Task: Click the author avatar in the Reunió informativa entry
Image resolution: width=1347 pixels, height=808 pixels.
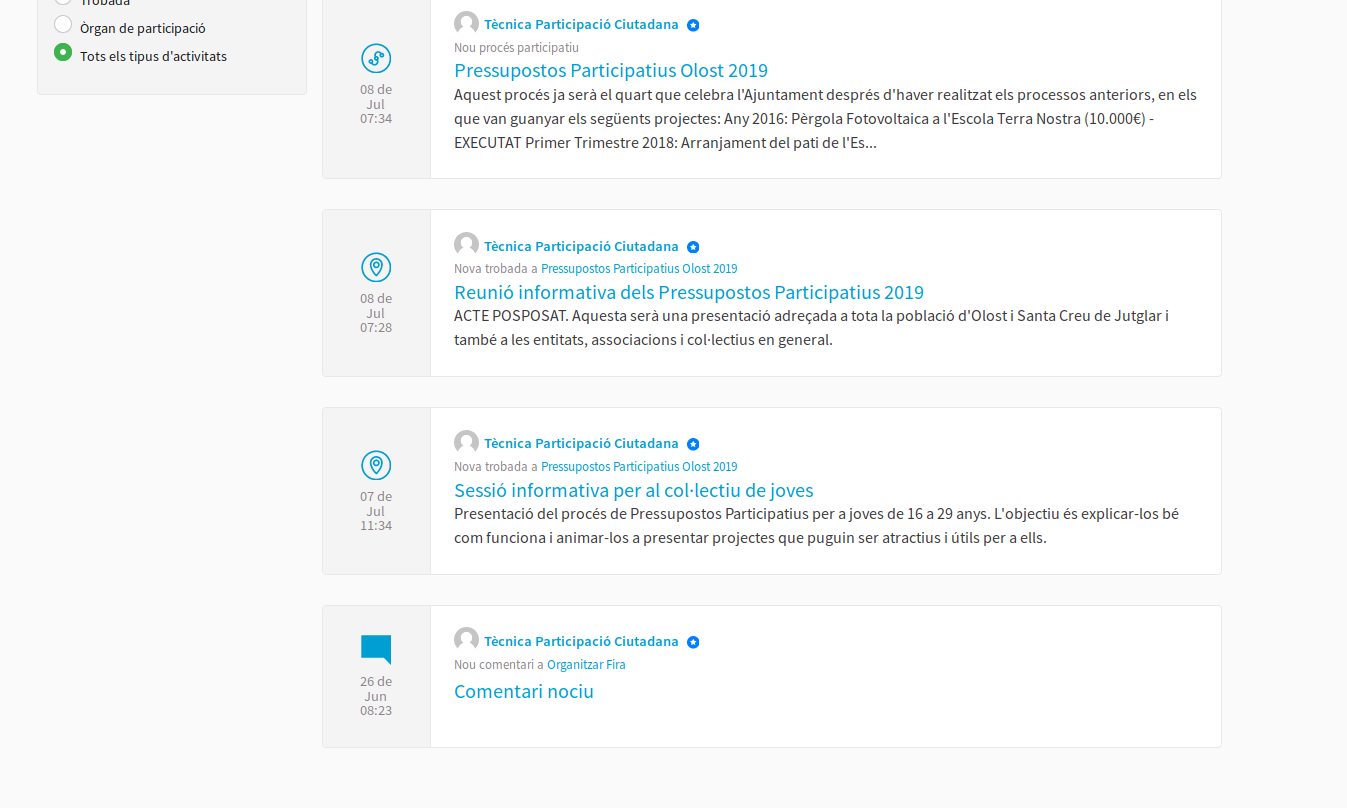Action: tap(466, 245)
